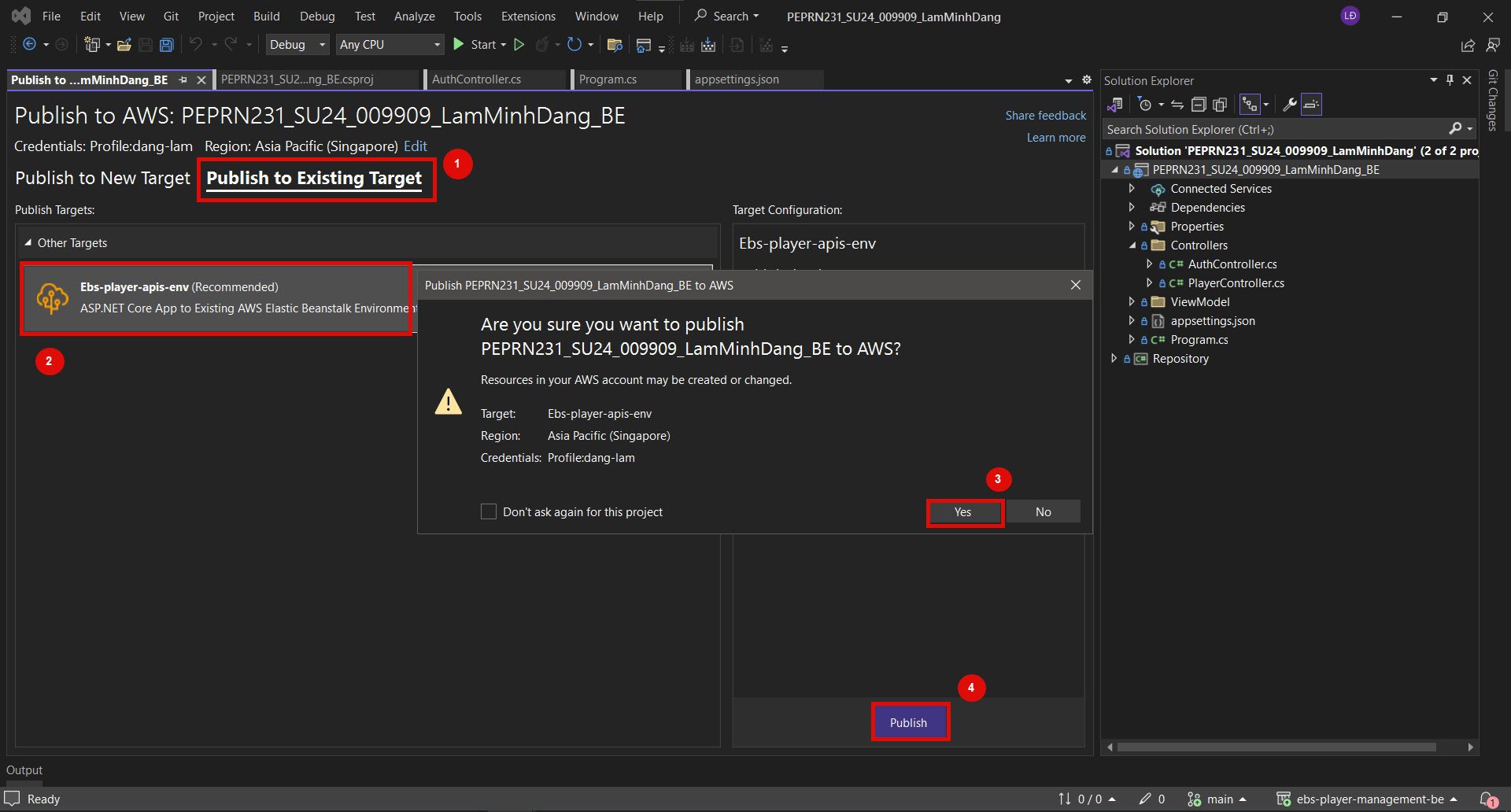Expand the Connected Services node

point(1132,189)
